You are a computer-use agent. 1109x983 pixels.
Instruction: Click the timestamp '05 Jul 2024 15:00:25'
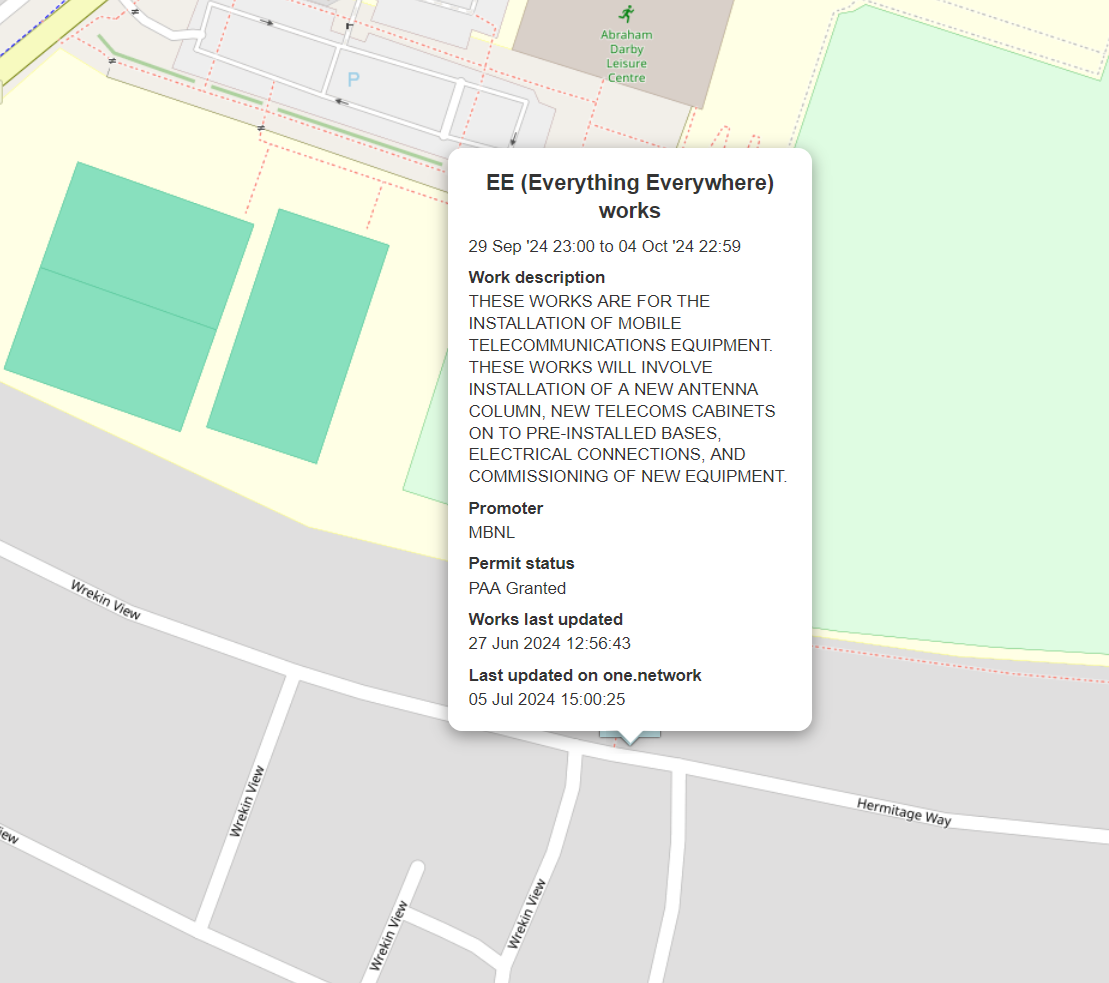tap(547, 699)
